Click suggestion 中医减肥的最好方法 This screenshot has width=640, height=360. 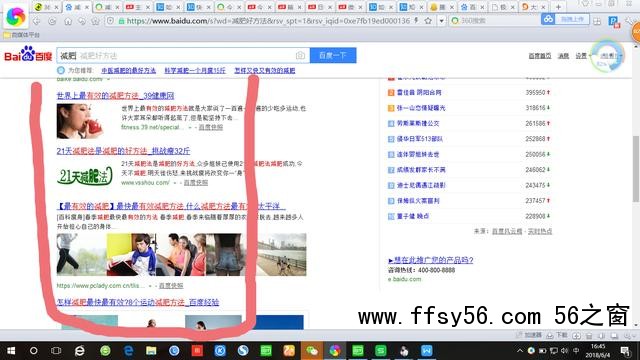[129, 71]
